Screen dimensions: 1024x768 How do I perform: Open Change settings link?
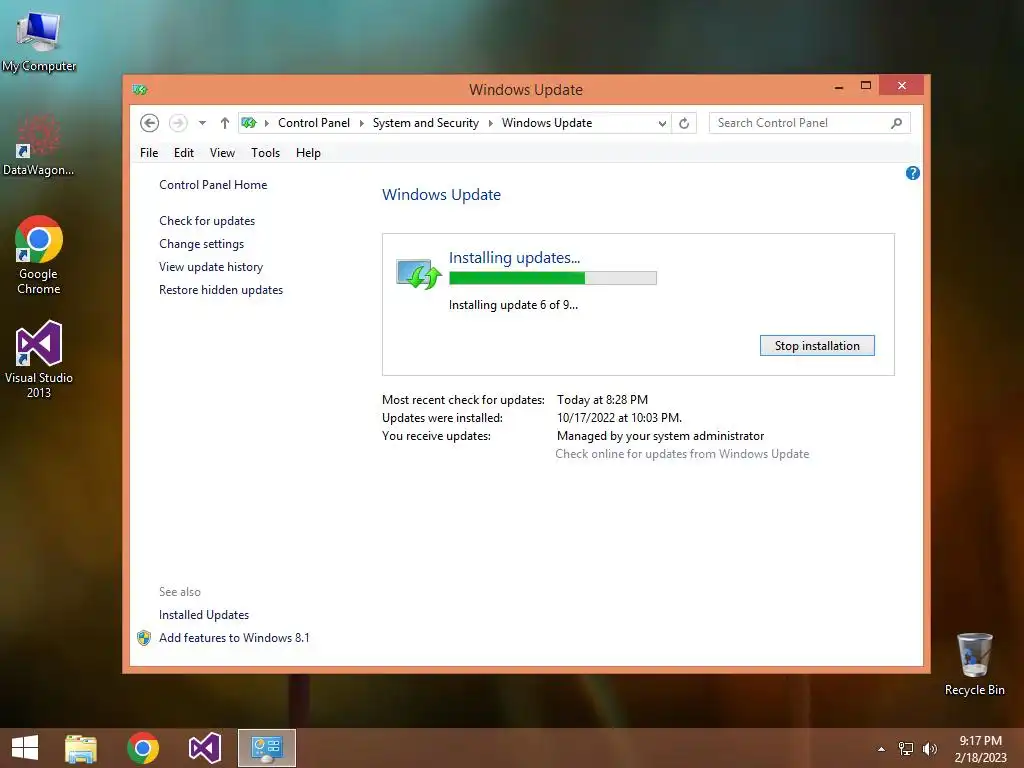pos(201,244)
